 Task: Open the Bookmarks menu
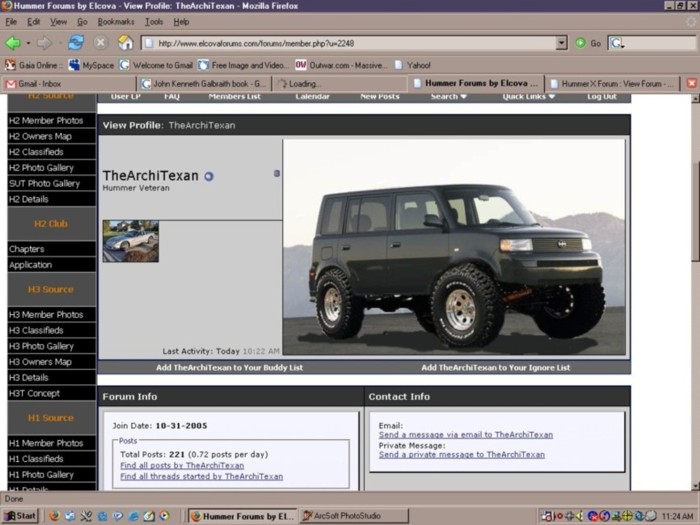(116, 22)
